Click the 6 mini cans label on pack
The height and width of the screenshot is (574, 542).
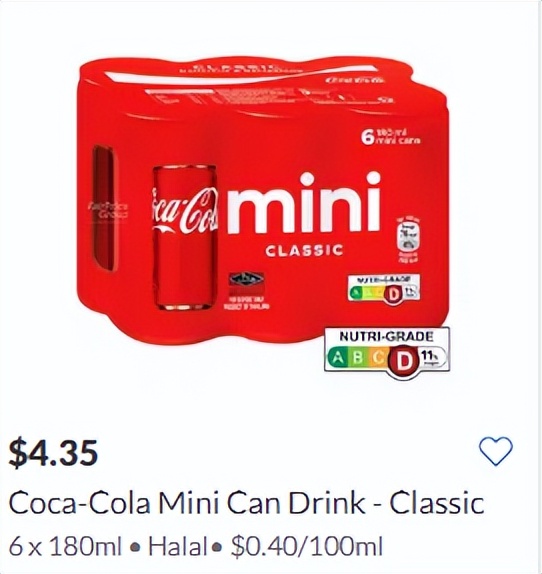(390, 137)
